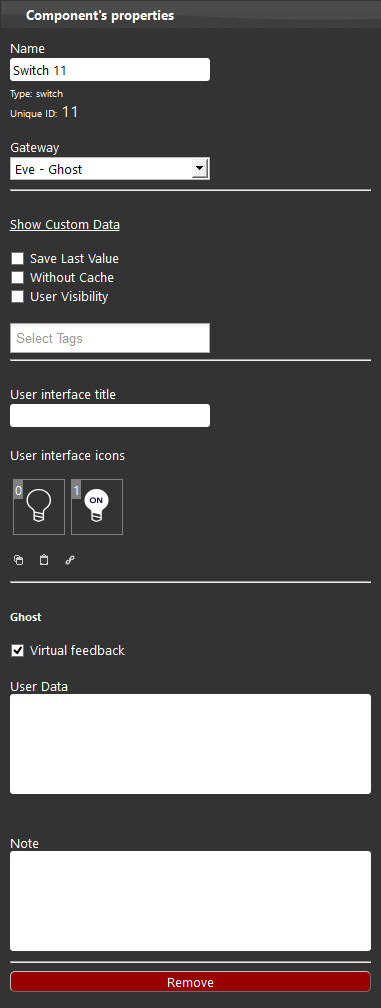
Task: Open the Gateway dropdown arrow
Action: [200, 169]
